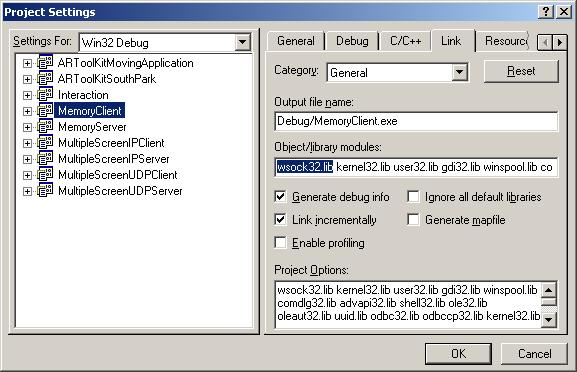This screenshot has height=372, width=577.
Task: Close the Project Settings dialog
Action: (x=564, y=12)
